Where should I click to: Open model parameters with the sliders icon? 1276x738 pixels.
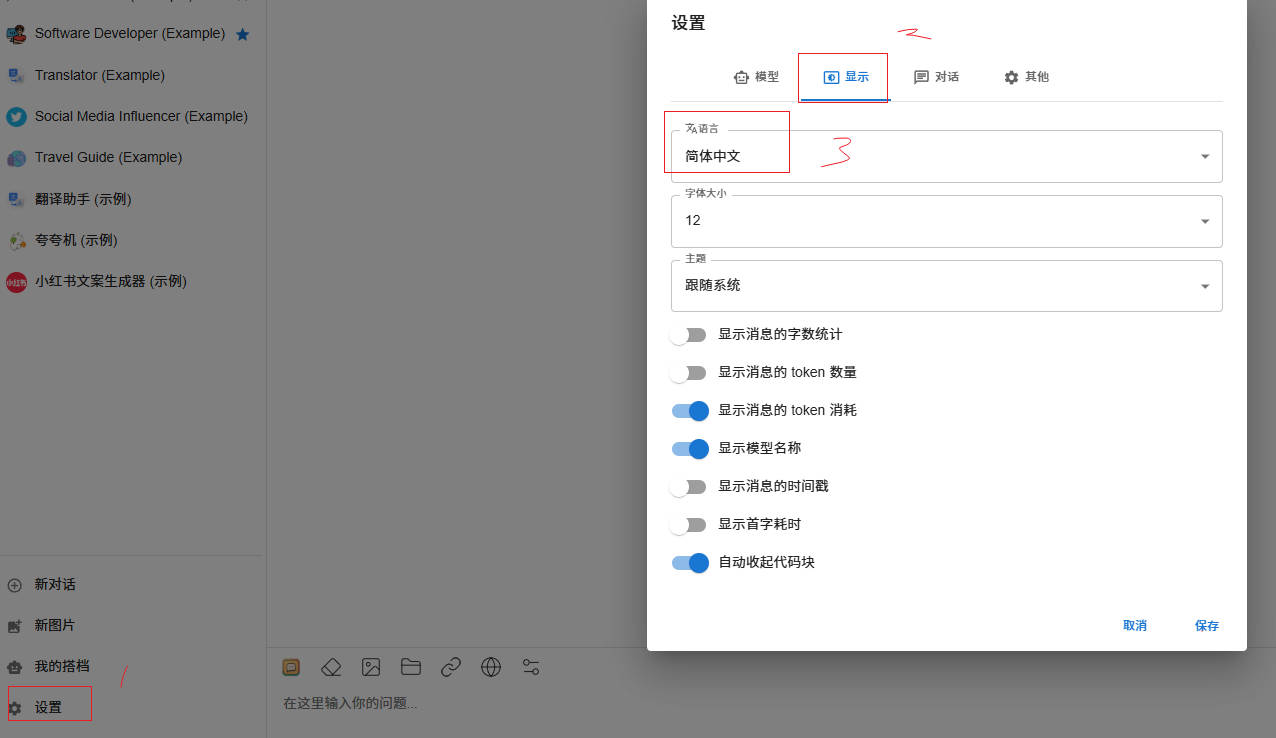pos(531,667)
